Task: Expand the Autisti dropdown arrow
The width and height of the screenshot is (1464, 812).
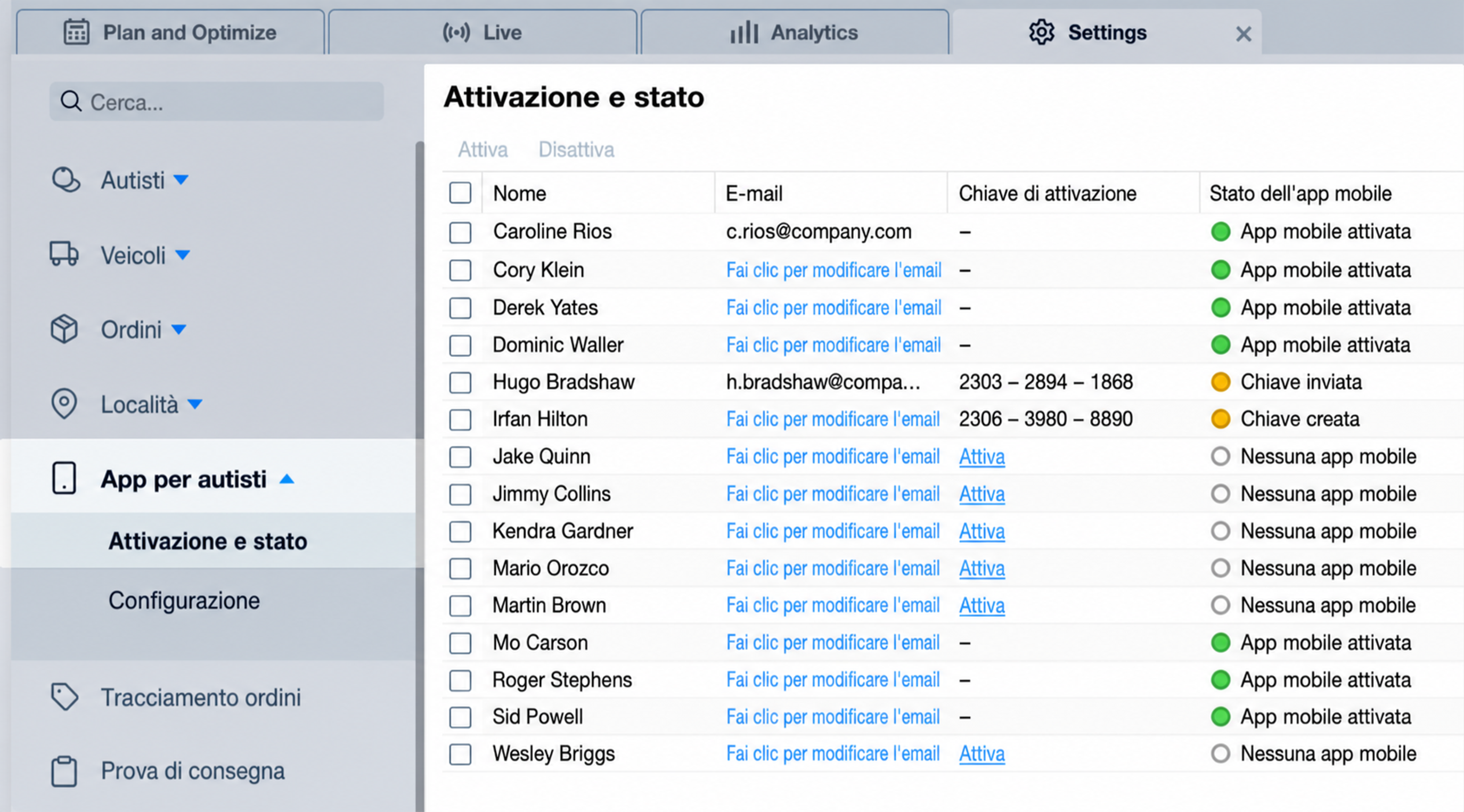Action: [x=181, y=180]
